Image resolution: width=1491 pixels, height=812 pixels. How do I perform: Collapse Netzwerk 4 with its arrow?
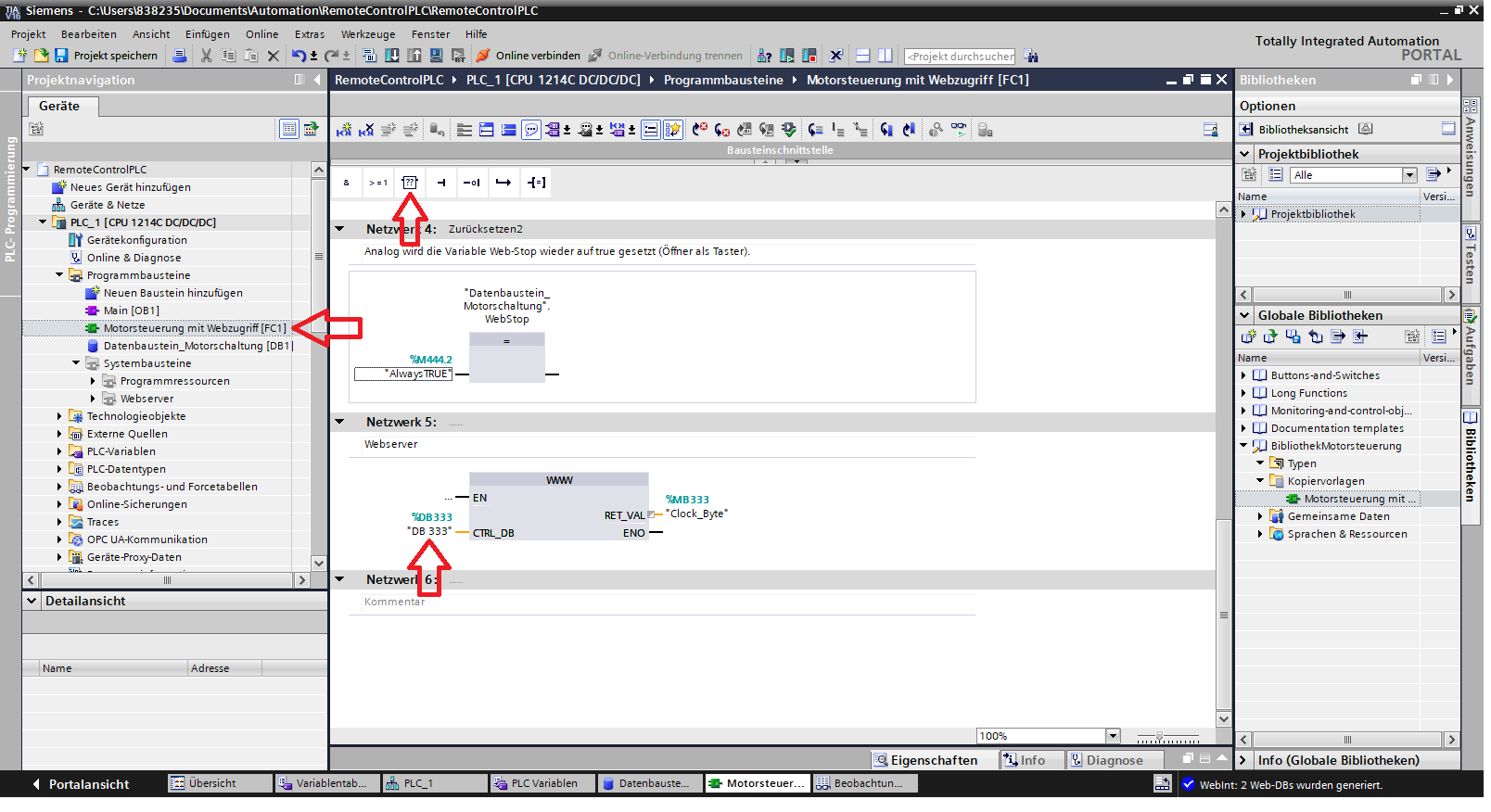click(x=339, y=229)
